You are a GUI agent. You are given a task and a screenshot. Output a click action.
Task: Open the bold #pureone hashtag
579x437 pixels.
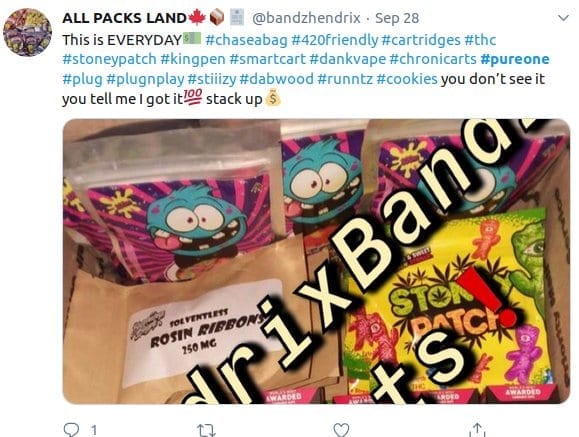[515, 59]
